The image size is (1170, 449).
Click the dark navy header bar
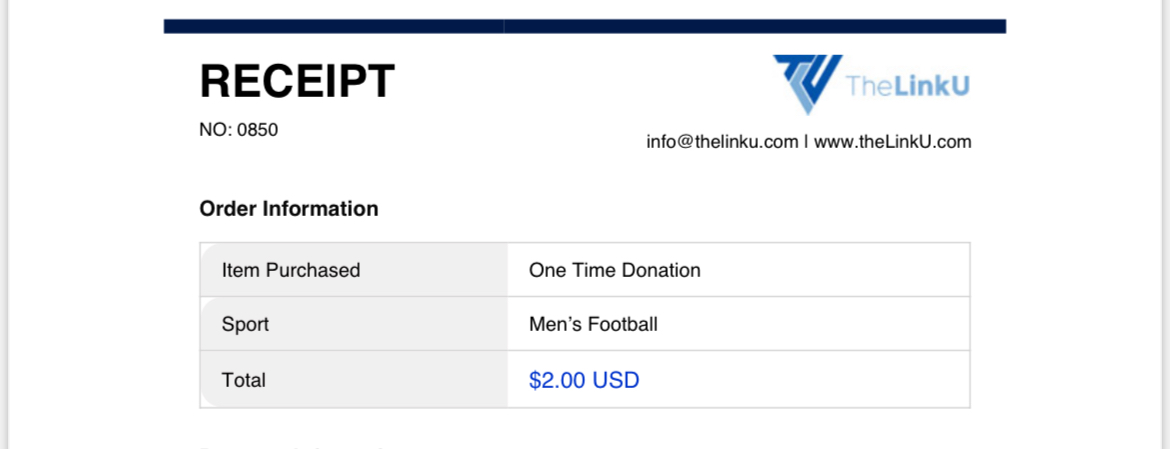[585, 26]
